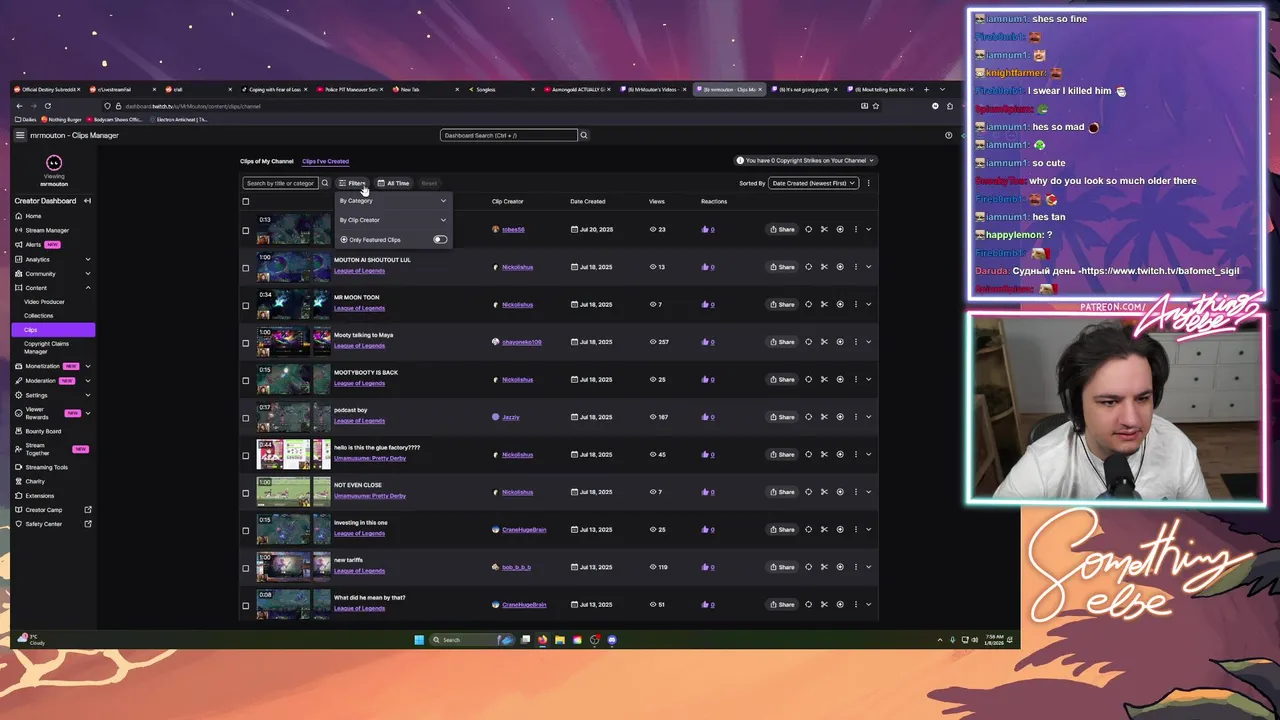
Task: Select the Clips I've Created tab
Action: [x=325, y=161]
